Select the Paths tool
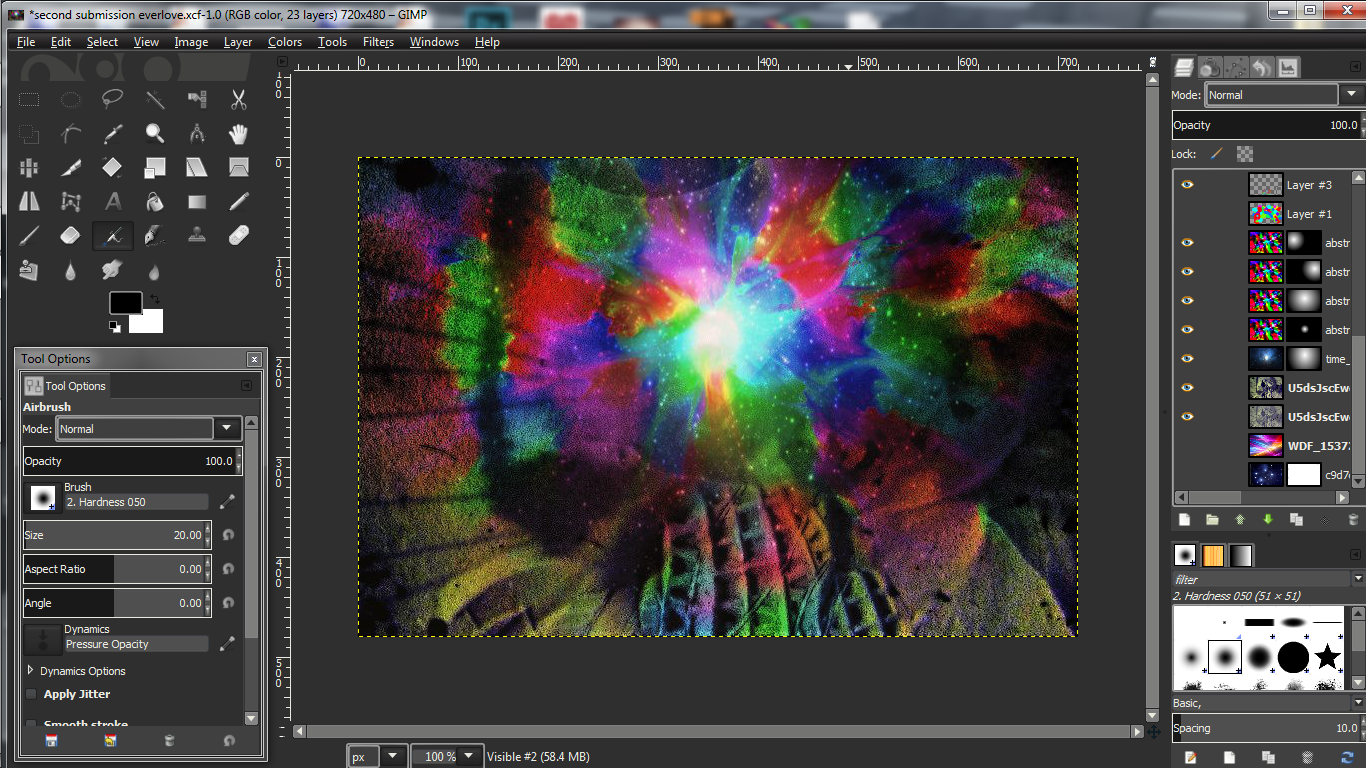 click(x=70, y=133)
